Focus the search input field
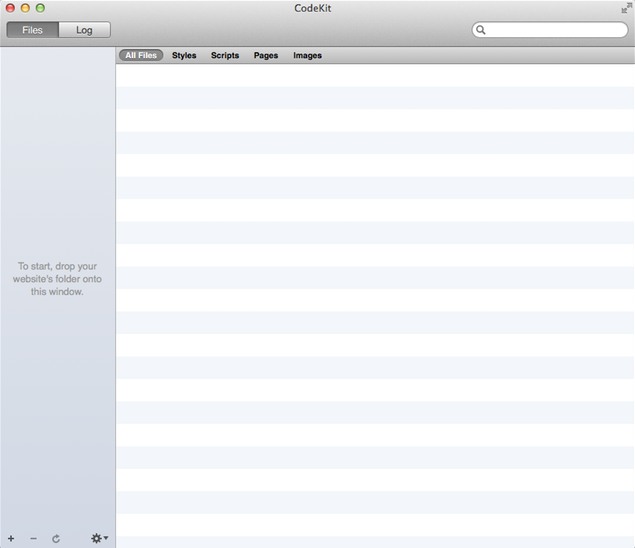Screen dimensions: 635x548 click(550, 30)
